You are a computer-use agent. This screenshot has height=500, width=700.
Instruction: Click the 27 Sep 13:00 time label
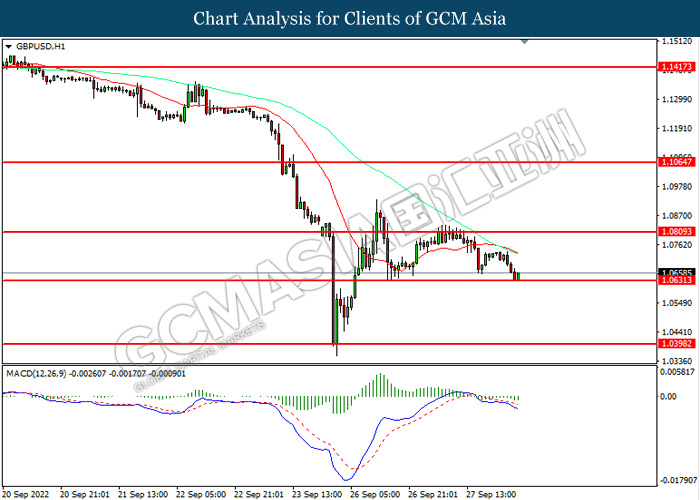(491, 495)
